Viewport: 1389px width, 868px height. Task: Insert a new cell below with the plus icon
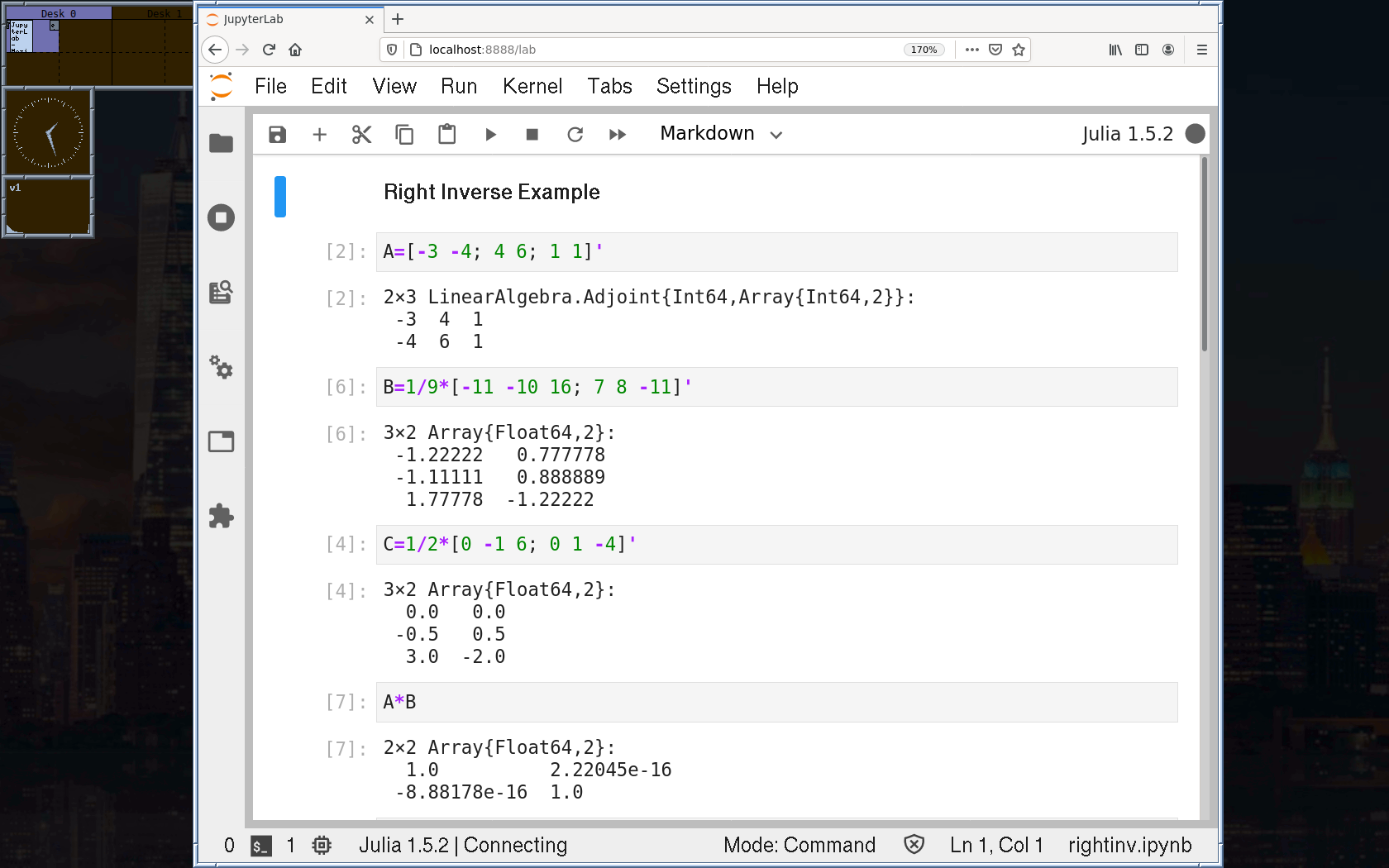pos(320,135)
